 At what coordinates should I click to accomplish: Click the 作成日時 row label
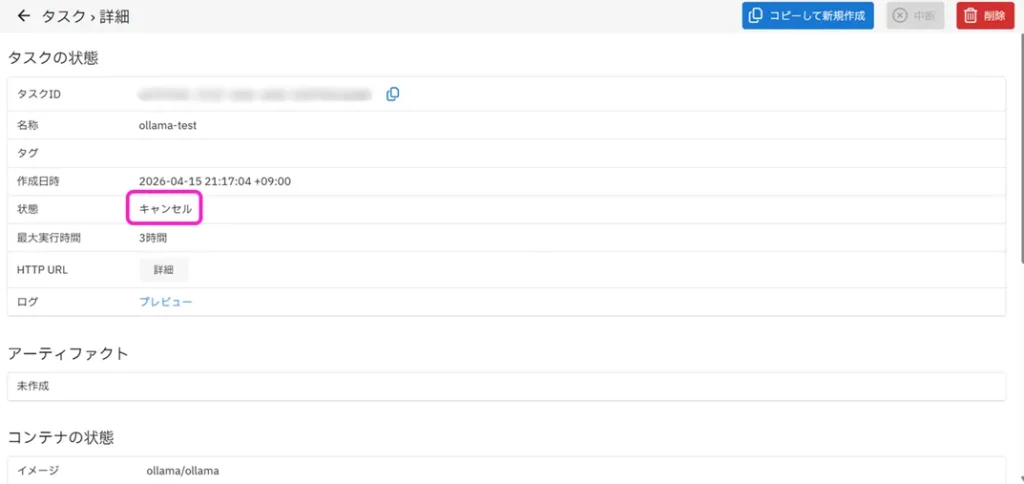(38, 181)
